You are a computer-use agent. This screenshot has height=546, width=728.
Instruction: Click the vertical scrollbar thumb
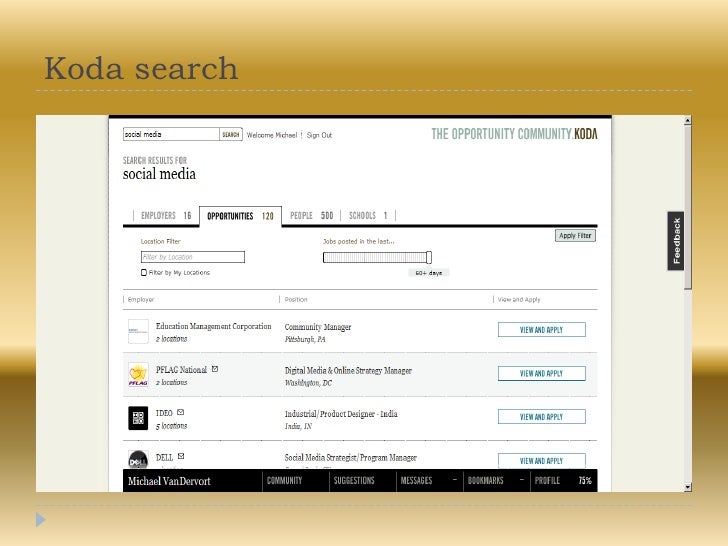[x=688, y=209]
